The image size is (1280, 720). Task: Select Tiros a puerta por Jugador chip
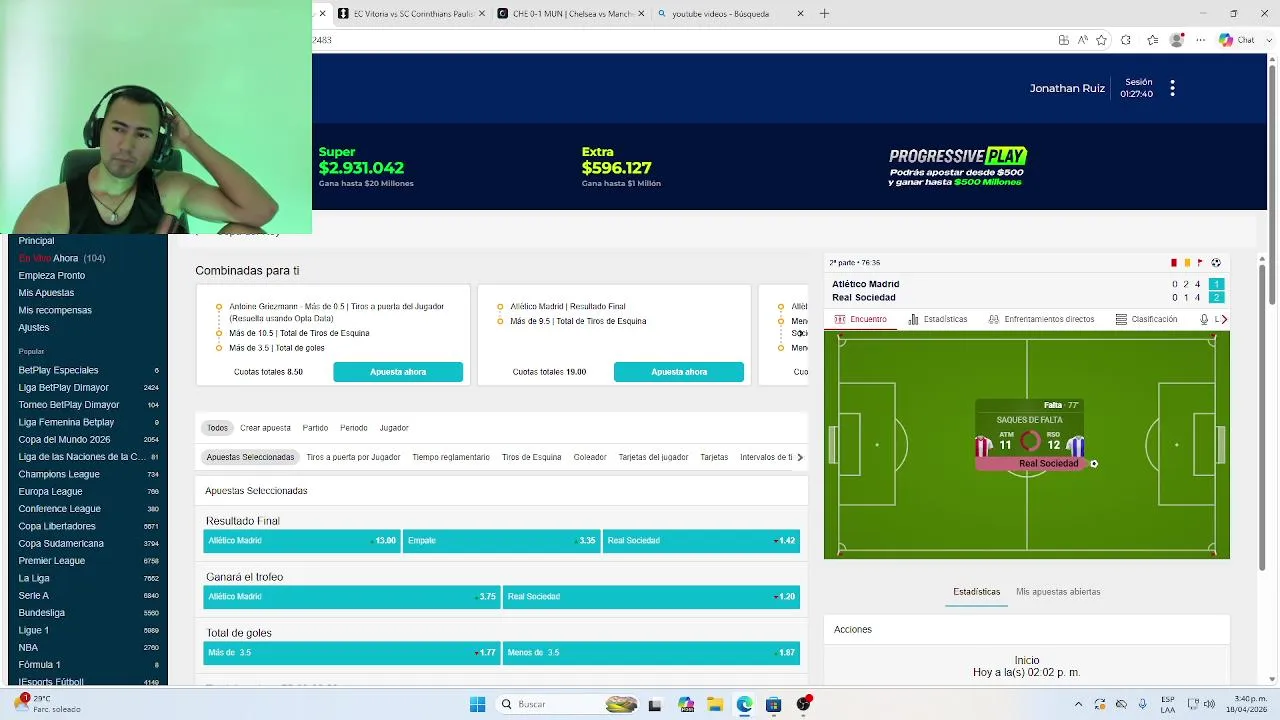[353, 457]
